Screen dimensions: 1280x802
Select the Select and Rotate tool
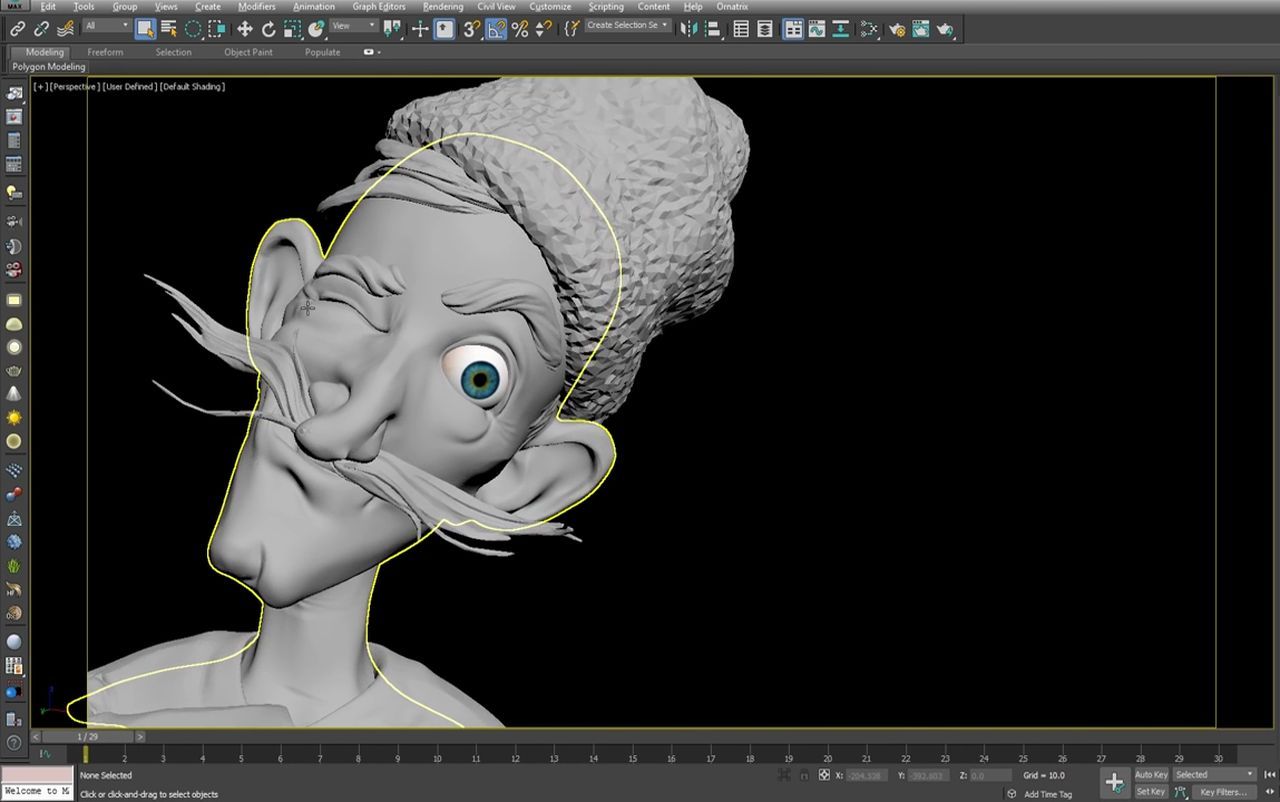[269, 28]
